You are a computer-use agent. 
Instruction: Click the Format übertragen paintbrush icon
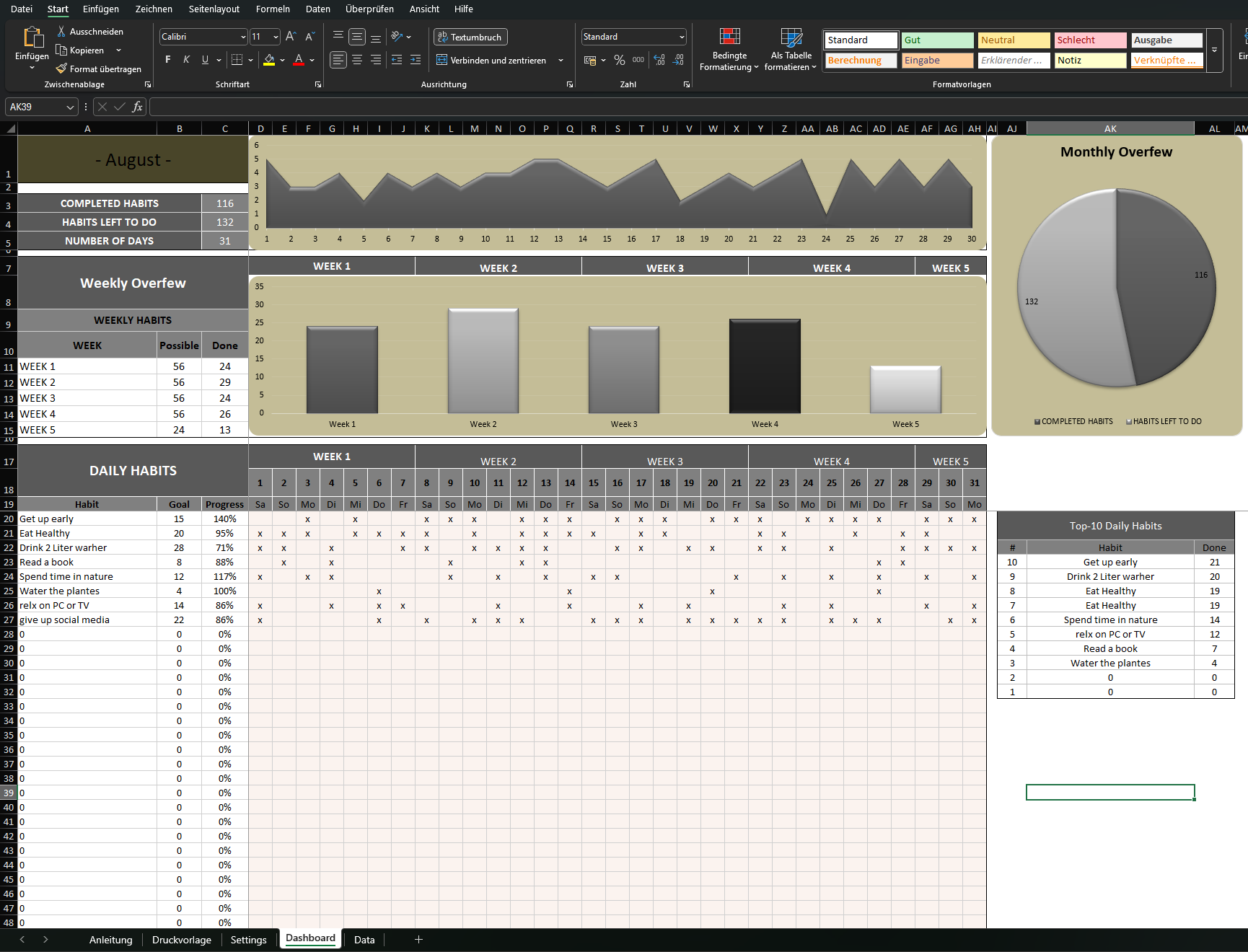coord(61,69)
